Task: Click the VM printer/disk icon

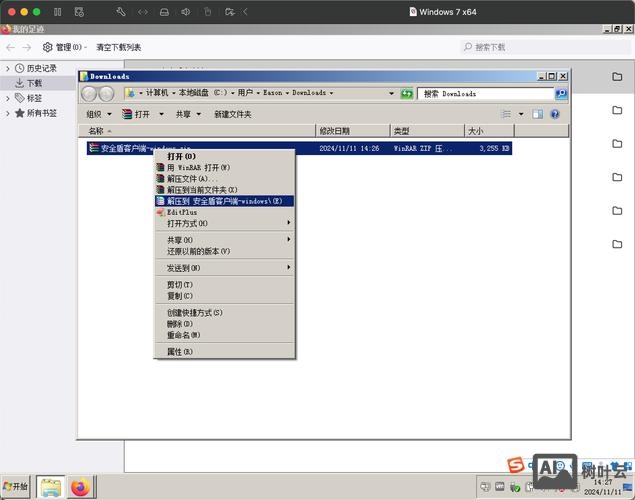Action: [164, 12]
